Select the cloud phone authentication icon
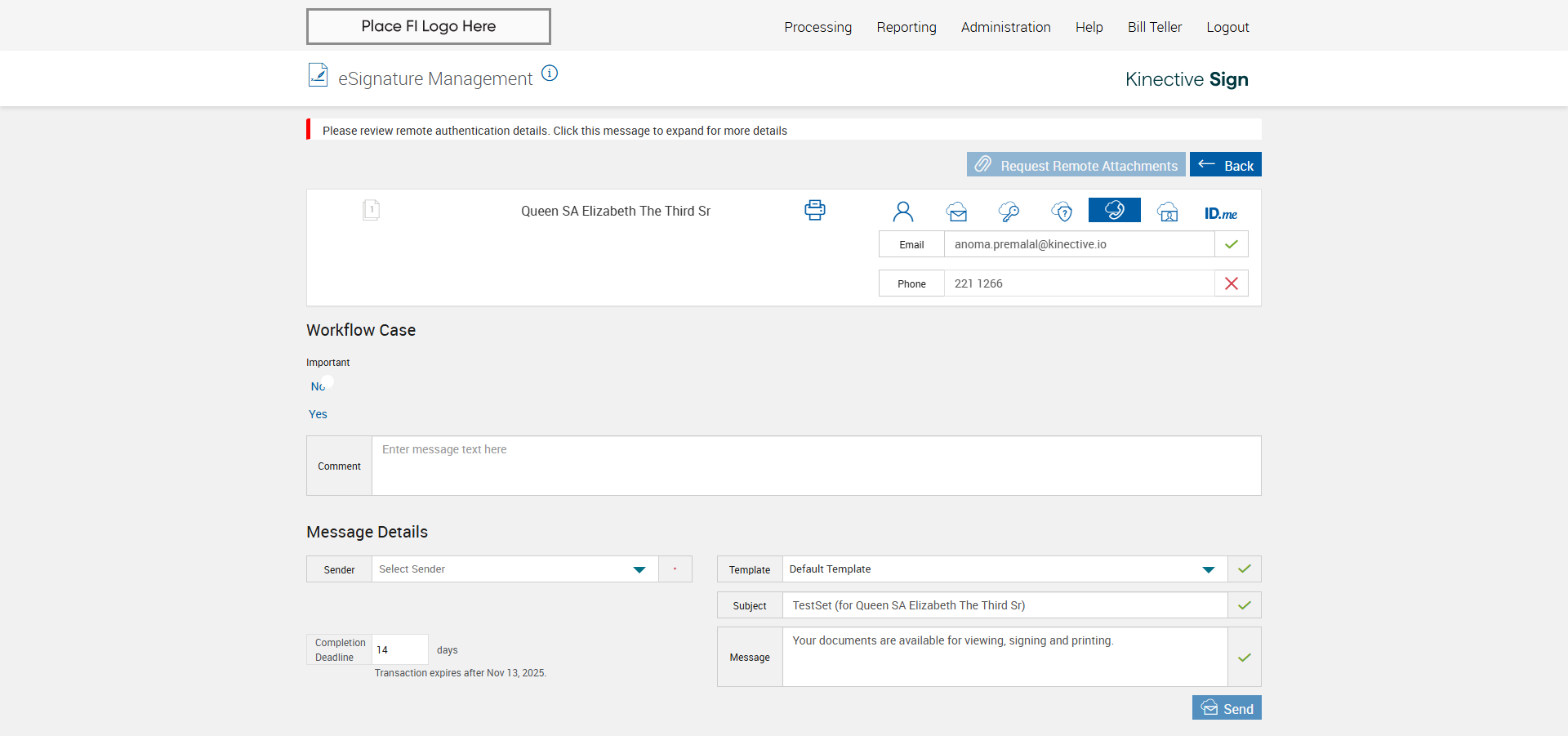The width and height of the screenshot is (1568, 736). click(x=1114, y=211)
